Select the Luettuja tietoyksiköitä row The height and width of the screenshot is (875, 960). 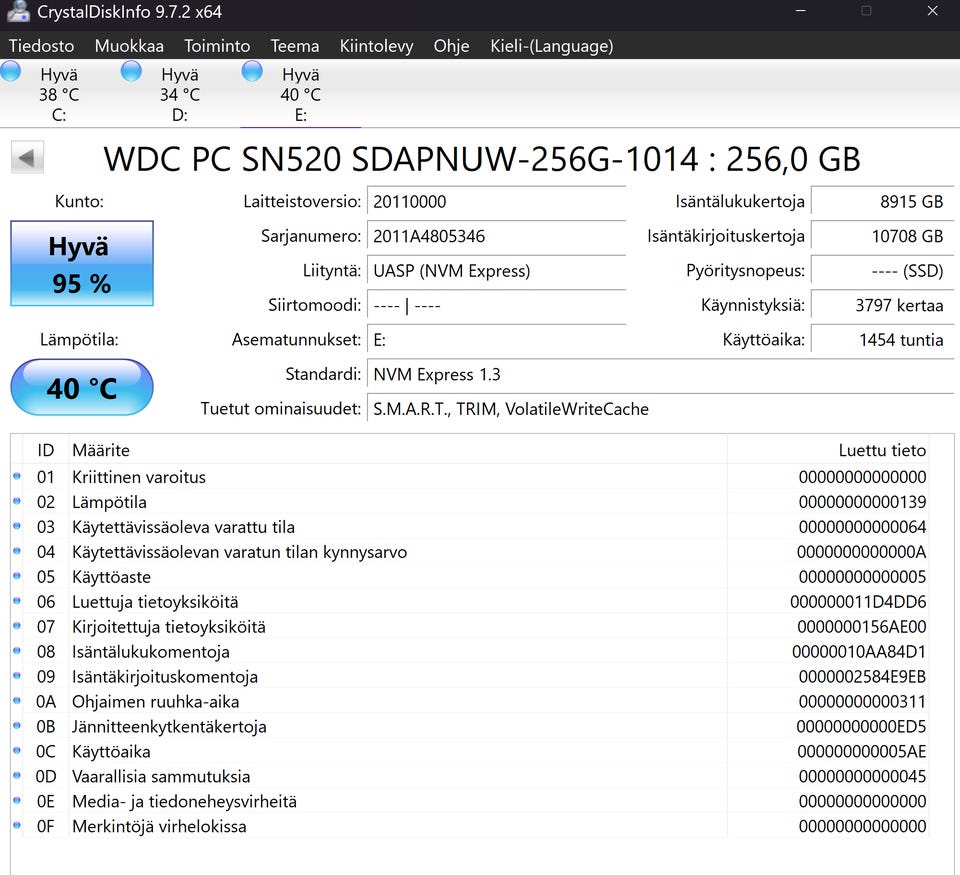pos(470,602)
